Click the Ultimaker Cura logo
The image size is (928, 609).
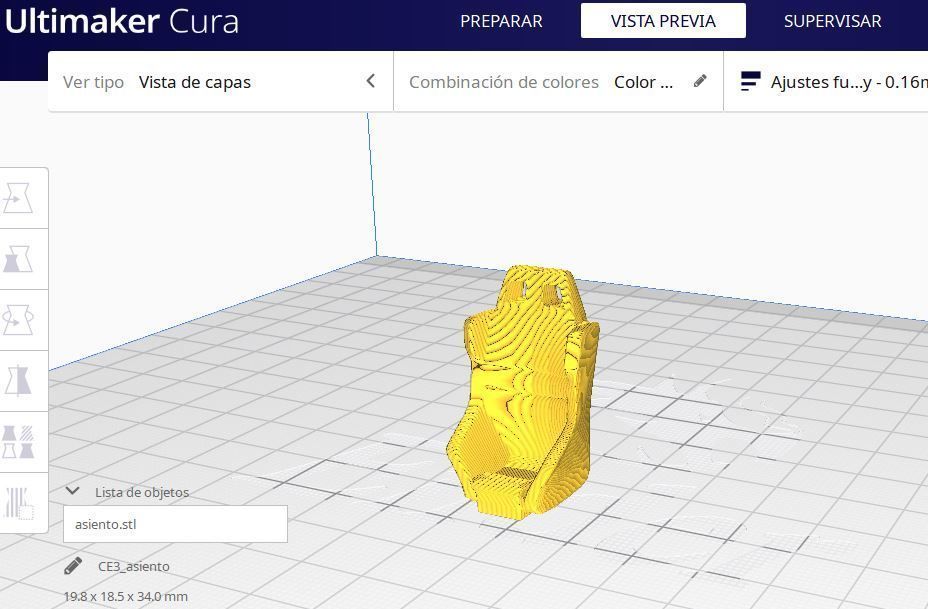[121, 21]
